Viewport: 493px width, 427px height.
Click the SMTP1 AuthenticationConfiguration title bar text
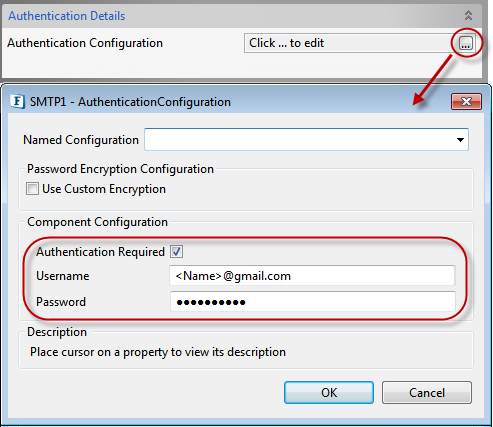coord(130,102)
